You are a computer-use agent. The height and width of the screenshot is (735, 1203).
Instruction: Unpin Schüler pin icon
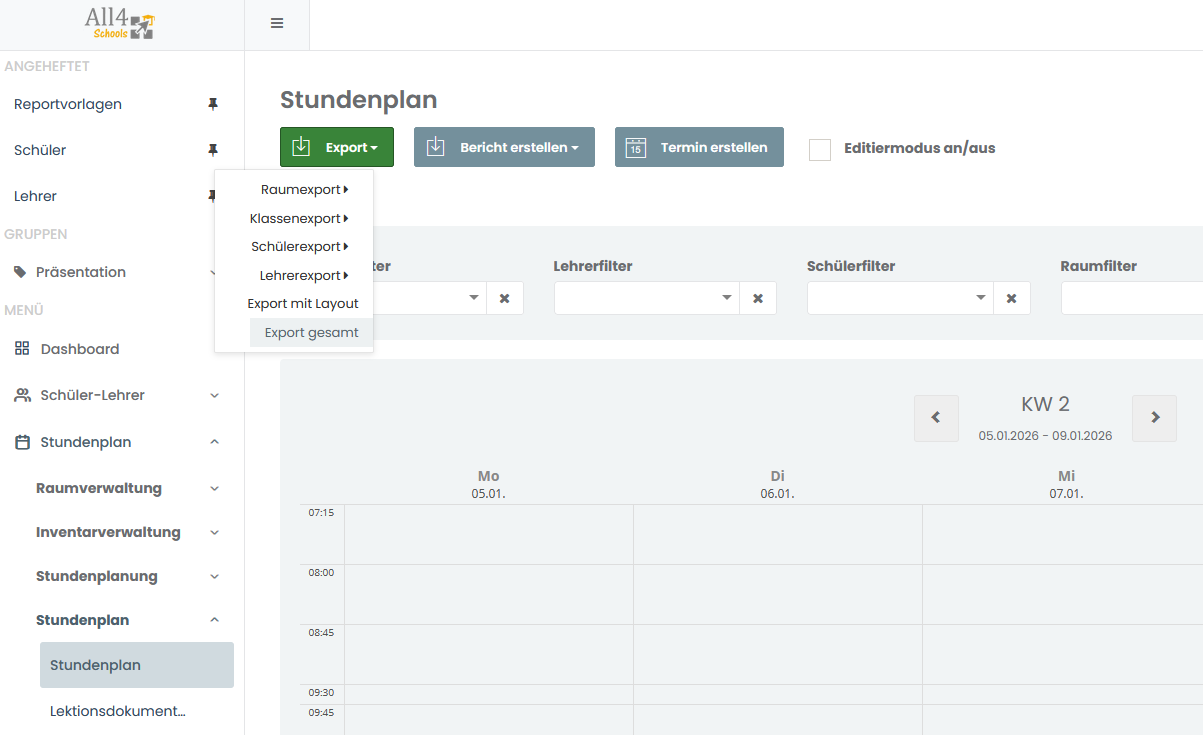212,150
